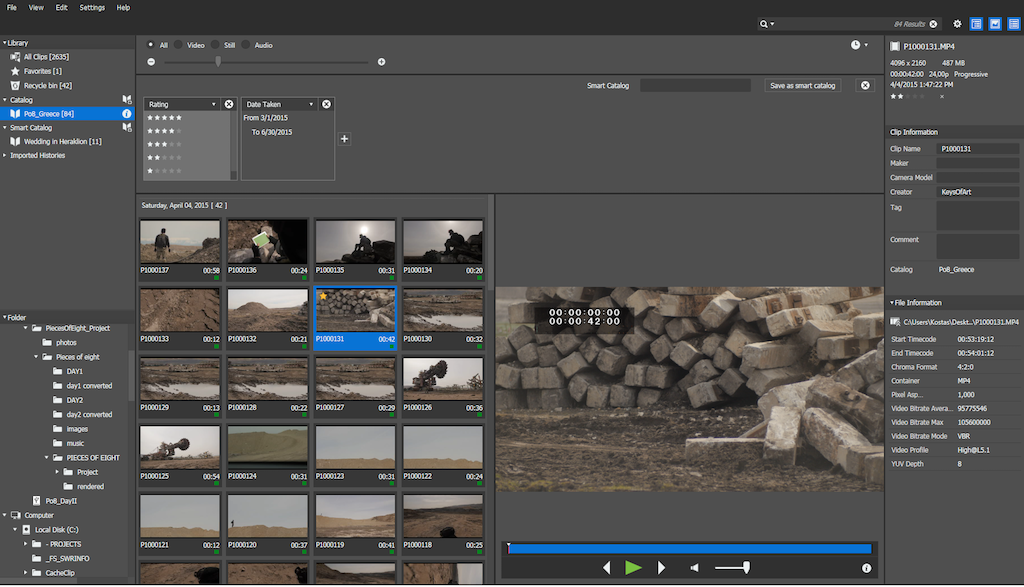Click the playback volume slider

coord(732,568)
